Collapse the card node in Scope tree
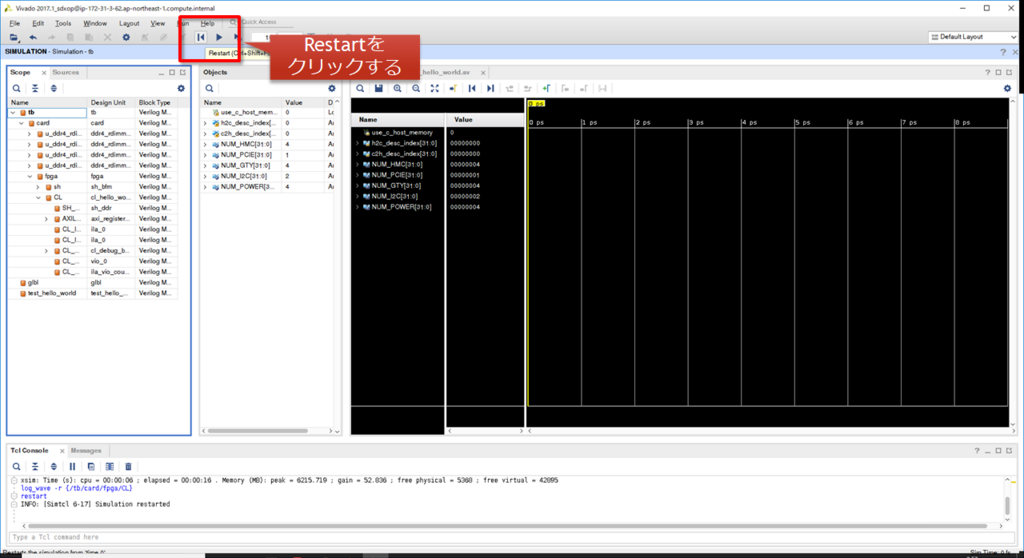Screen dimensions: 1024x558 [x=22, y=123]
